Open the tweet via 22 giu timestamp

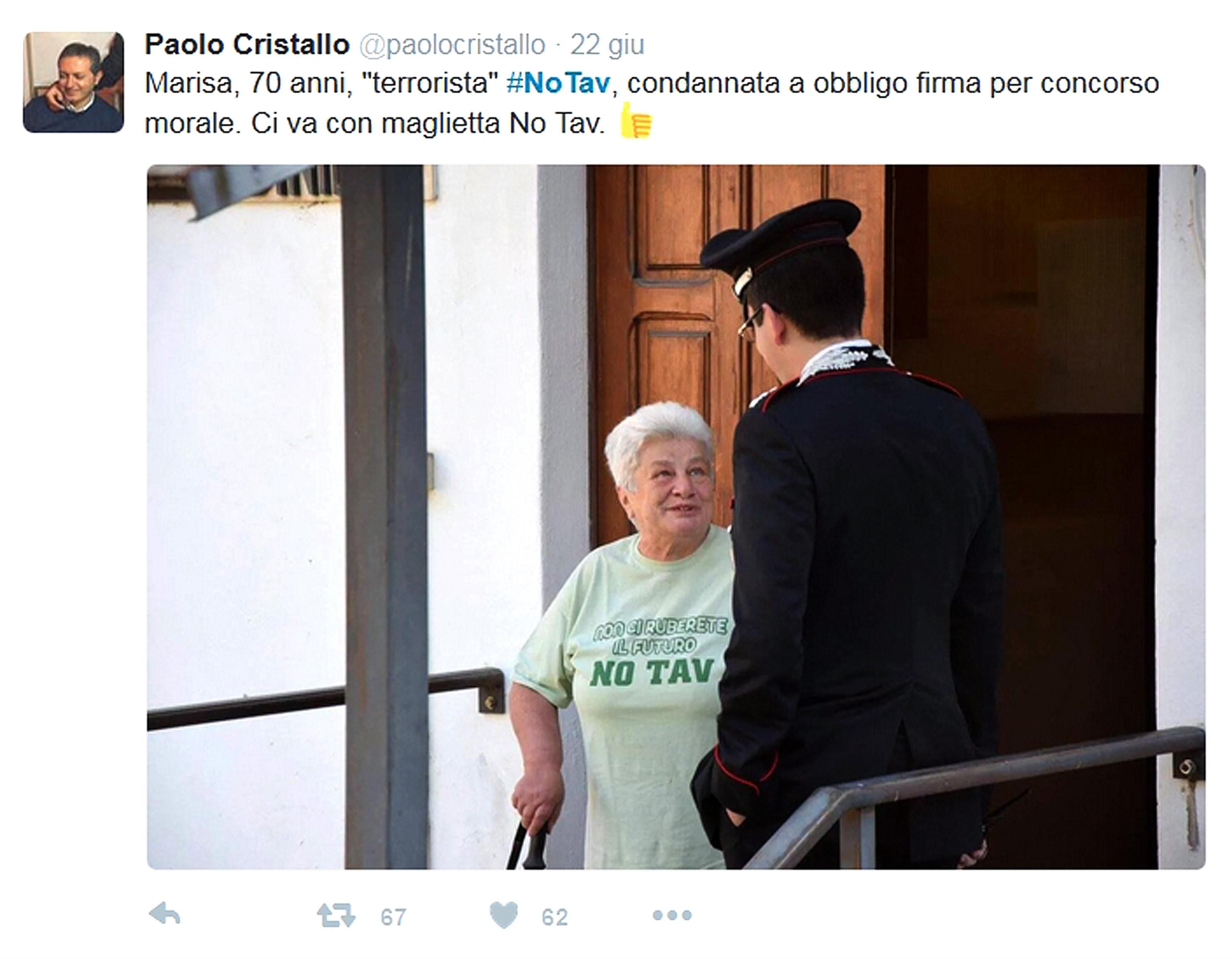coord(607,45)
